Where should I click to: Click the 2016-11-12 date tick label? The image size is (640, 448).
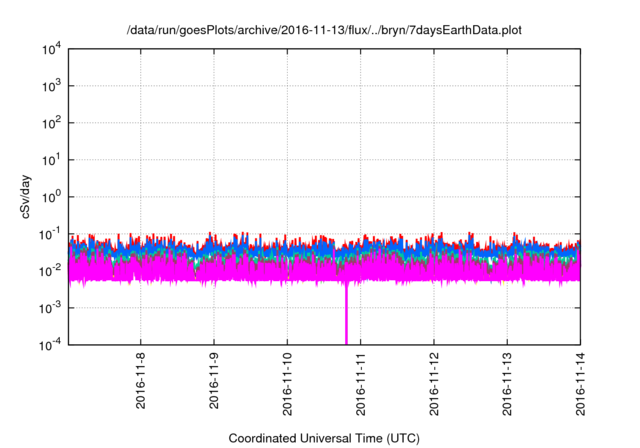tap(434, 384)
